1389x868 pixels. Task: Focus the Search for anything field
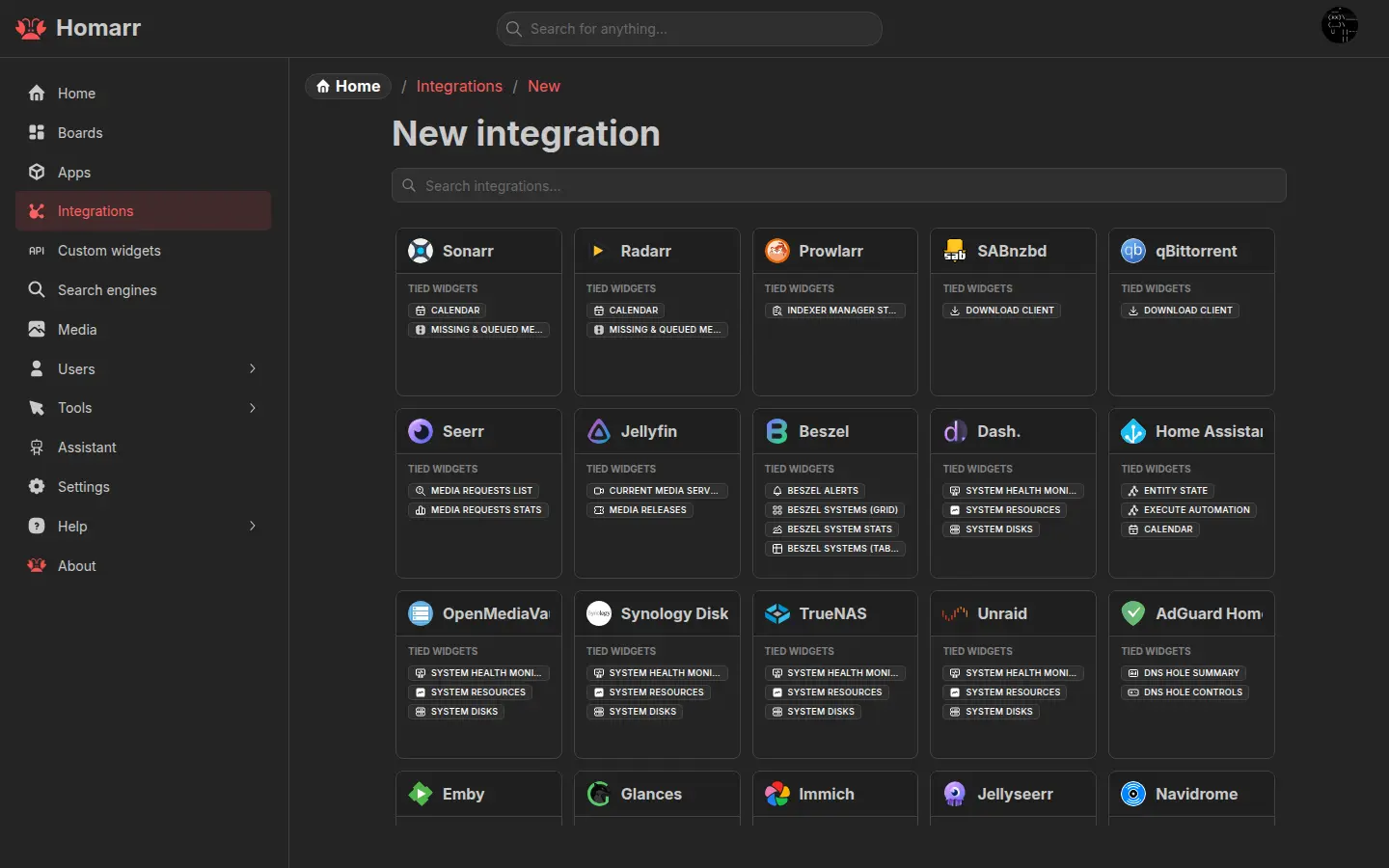click(x=690, y=29)
